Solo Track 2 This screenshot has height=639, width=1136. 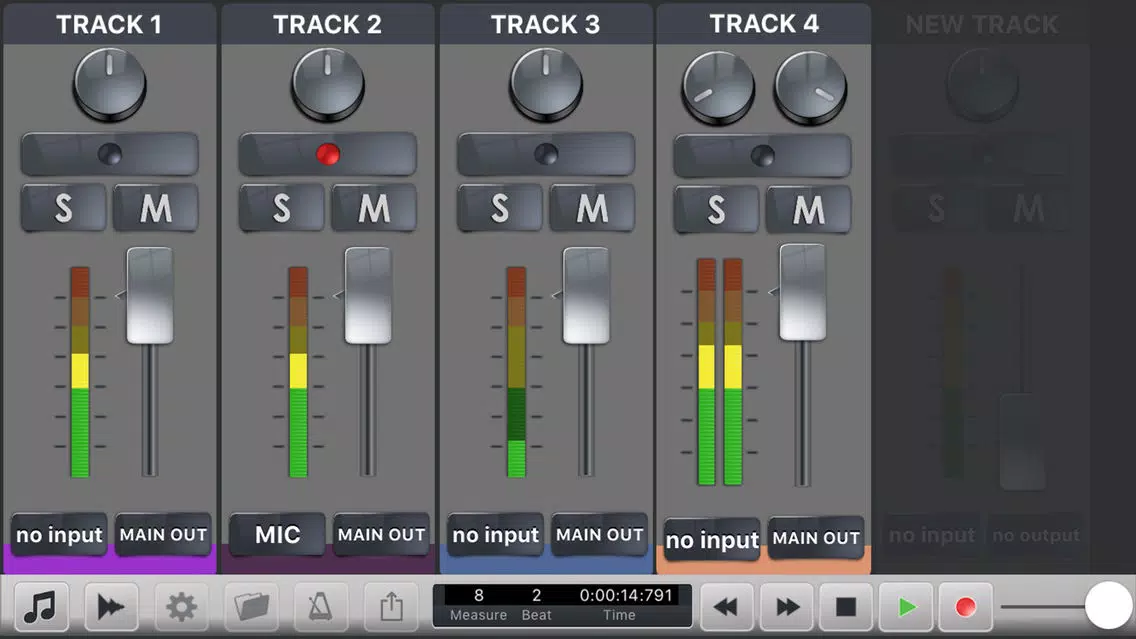pos(282,208)
